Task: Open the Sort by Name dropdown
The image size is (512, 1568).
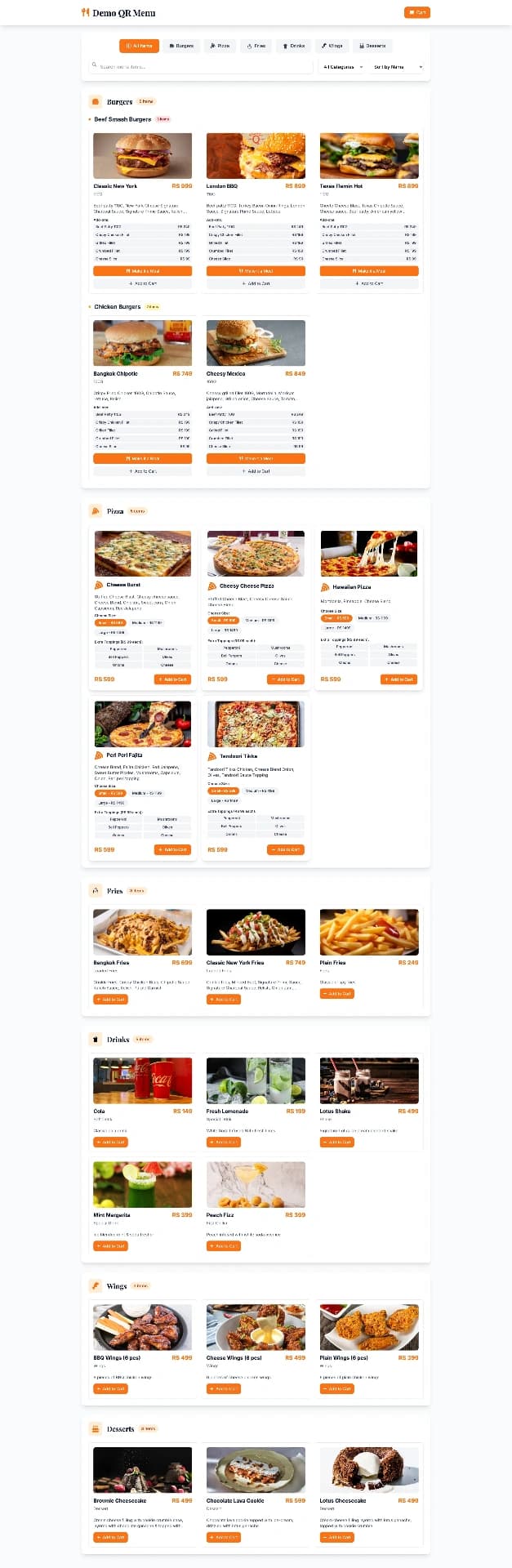Action: click(399, 66)
